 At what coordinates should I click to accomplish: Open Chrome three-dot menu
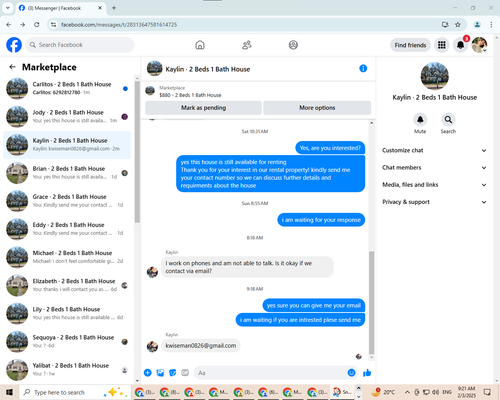pyautogui.click(x=491, y=24)
